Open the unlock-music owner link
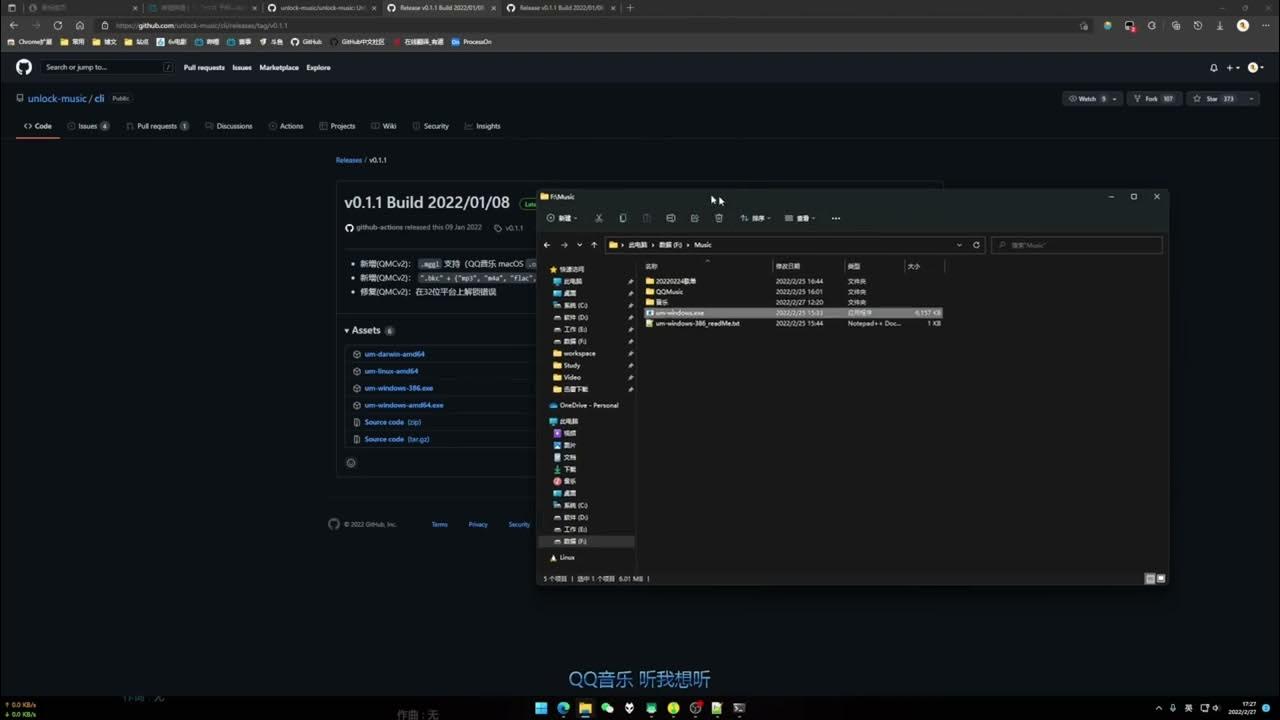Viewport: 1280px width, 720px height. [x=57, y=99]
